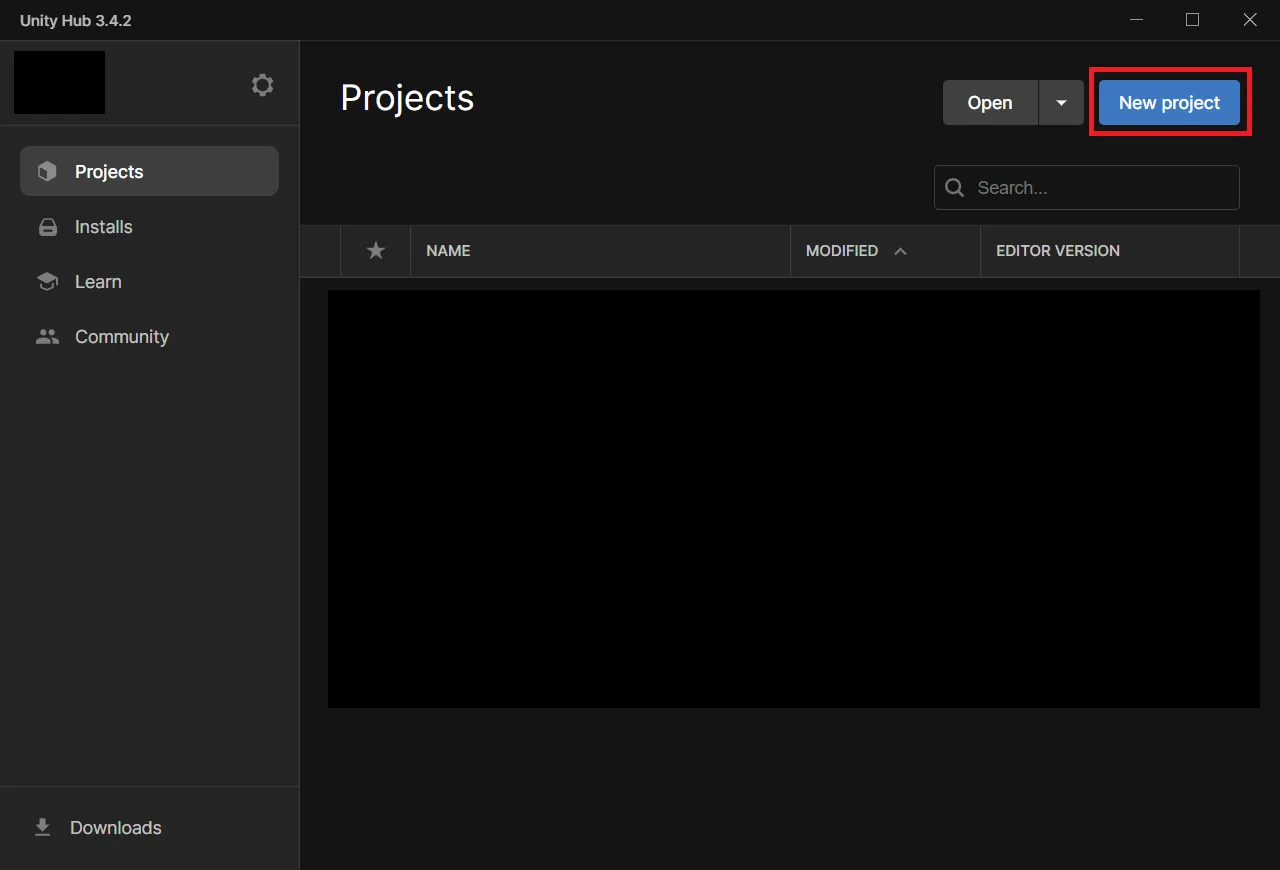The height and width of the screenshot is (870, 1280).
Task: Expand the dropdown arrow beside Open
Action: coord(1061,103)
